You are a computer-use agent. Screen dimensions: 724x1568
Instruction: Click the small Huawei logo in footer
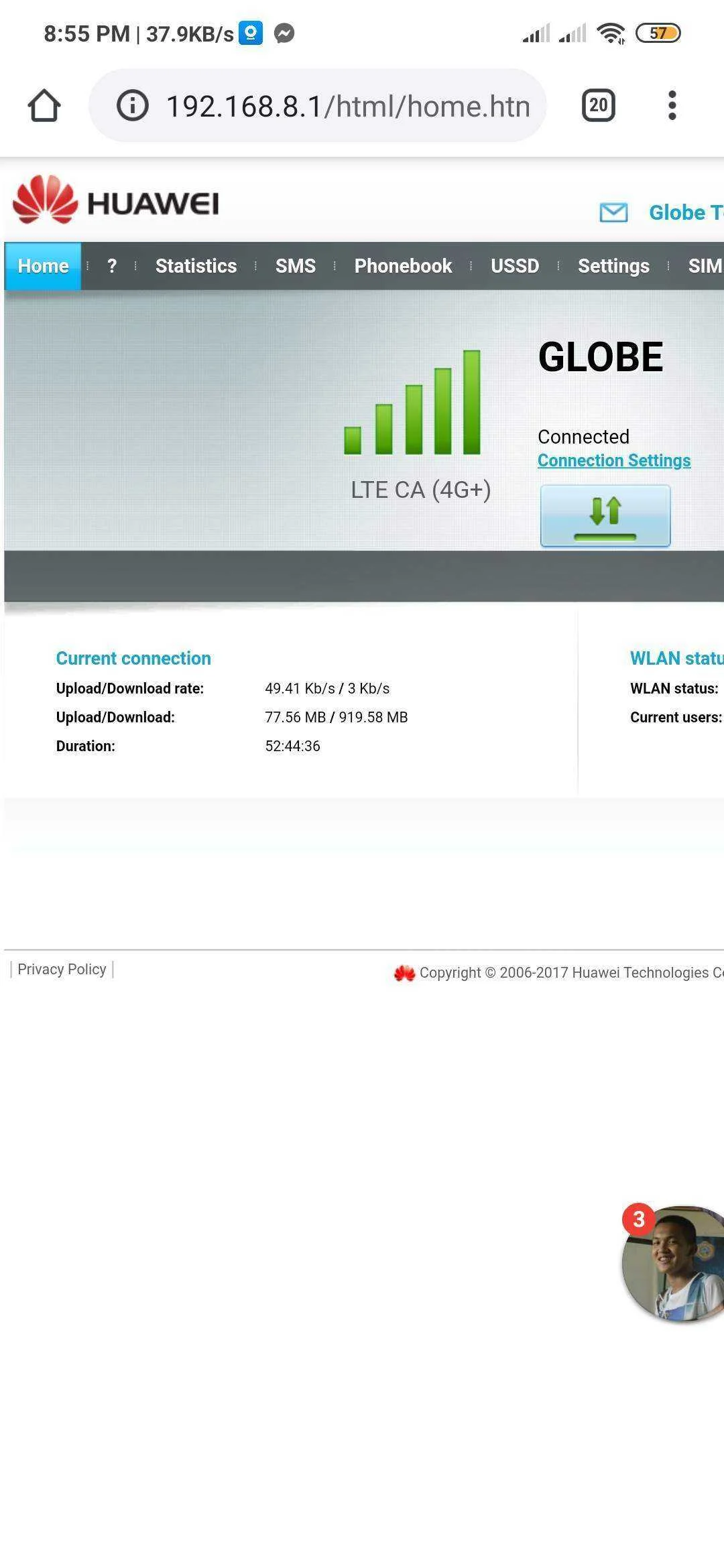(404, 973)
